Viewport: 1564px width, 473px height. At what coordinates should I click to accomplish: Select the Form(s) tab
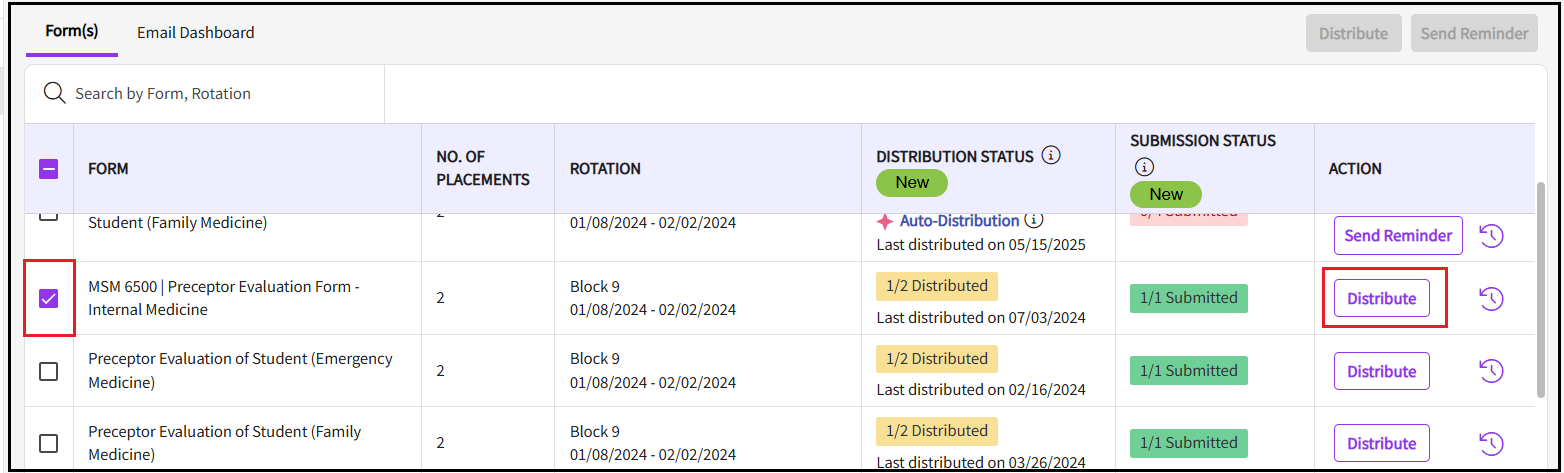[72, 31]
